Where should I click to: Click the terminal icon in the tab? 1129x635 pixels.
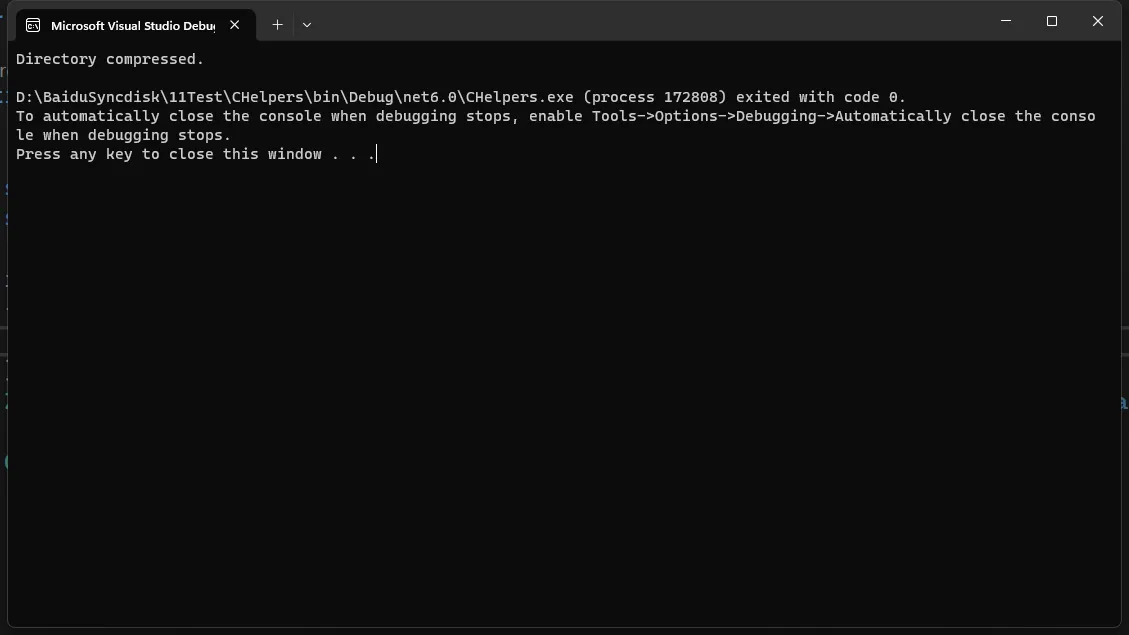[33, 25]
